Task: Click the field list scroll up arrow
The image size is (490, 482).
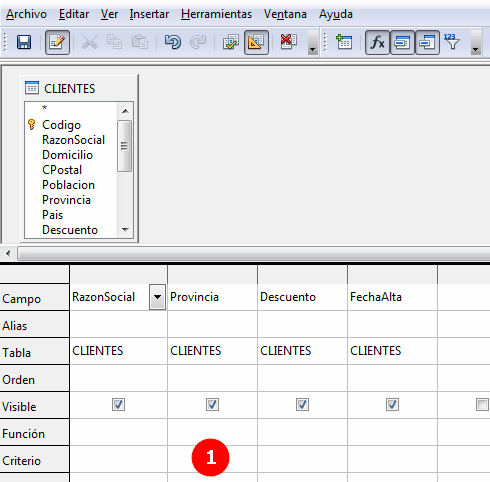Action: 125,111
